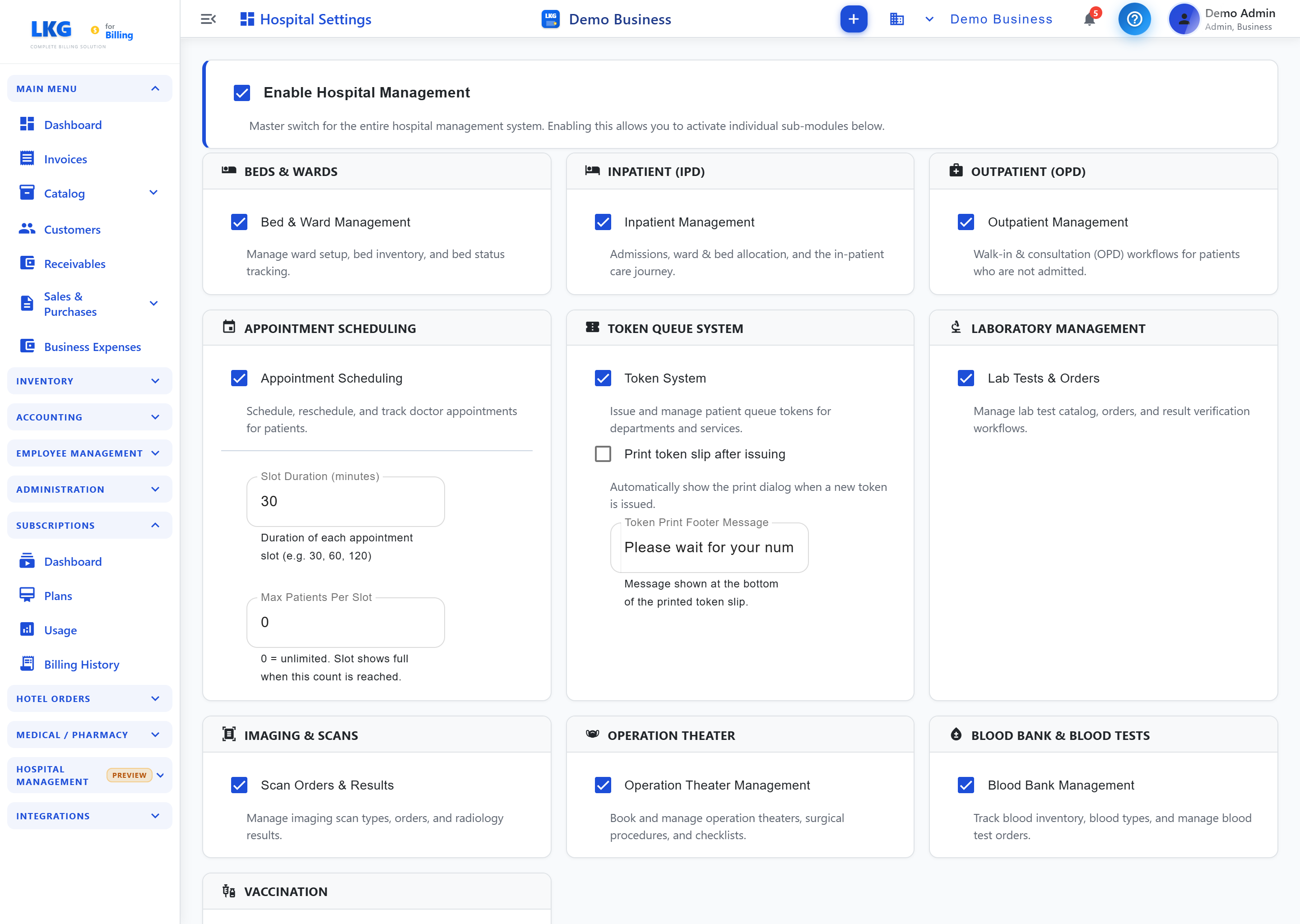Screen dimensions: 1300x924
Task: Toggle Bed & Ward Management checkbox
Action: 239,222
